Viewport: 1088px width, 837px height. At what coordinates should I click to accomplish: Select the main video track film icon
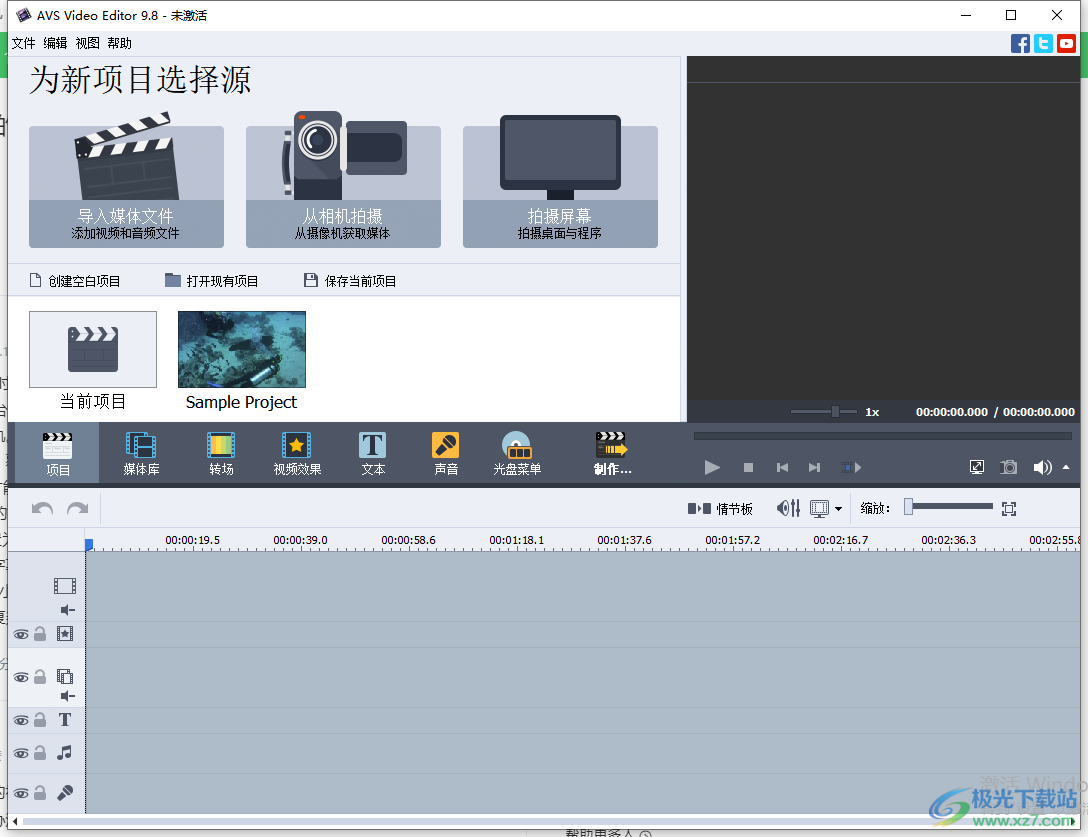pos(65,586)
